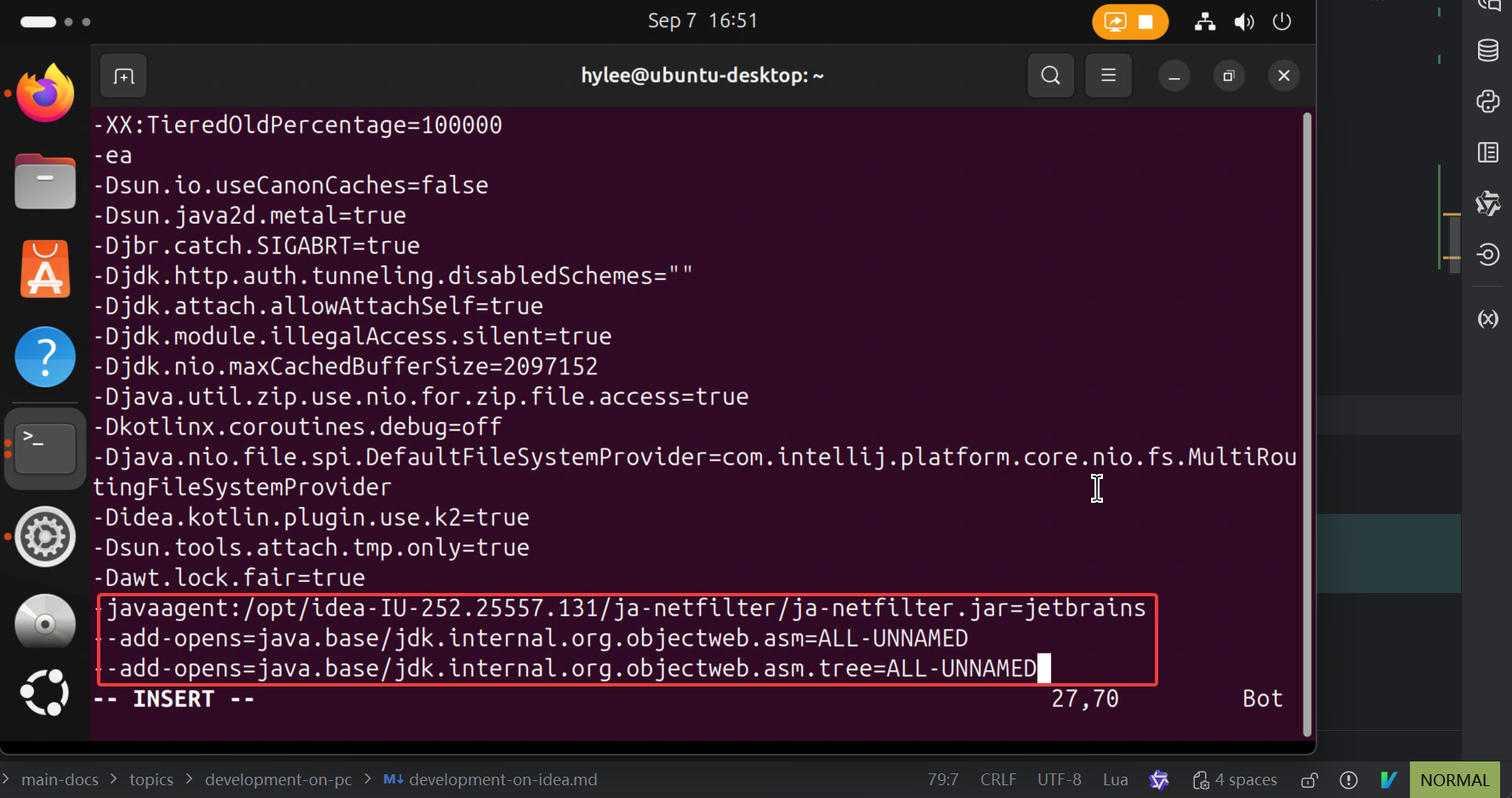The image size is (1512, 798).
Task: Open a new terminal tab
Action: coord(123,77)
